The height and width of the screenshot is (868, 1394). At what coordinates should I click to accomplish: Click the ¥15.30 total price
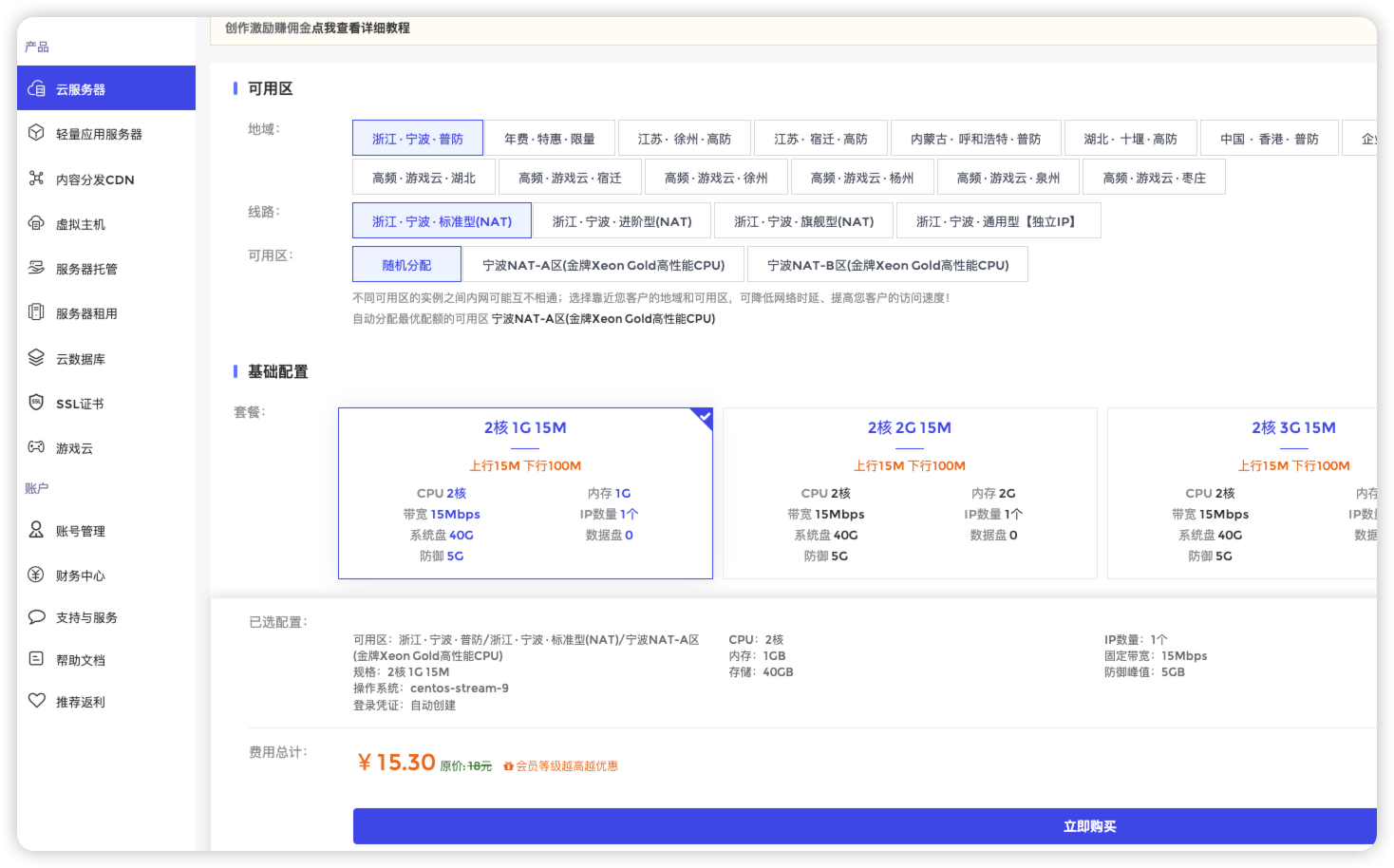pos(396,762)
